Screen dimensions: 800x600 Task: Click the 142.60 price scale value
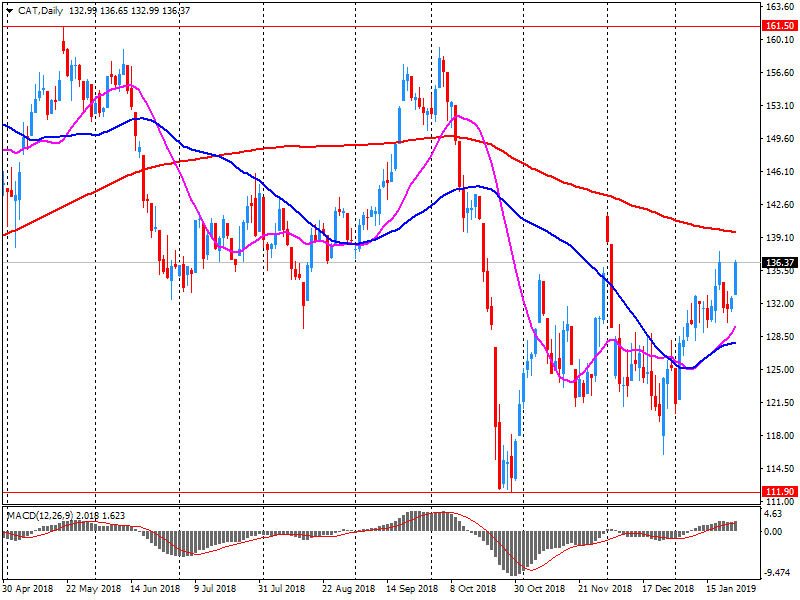coord(780,205)
